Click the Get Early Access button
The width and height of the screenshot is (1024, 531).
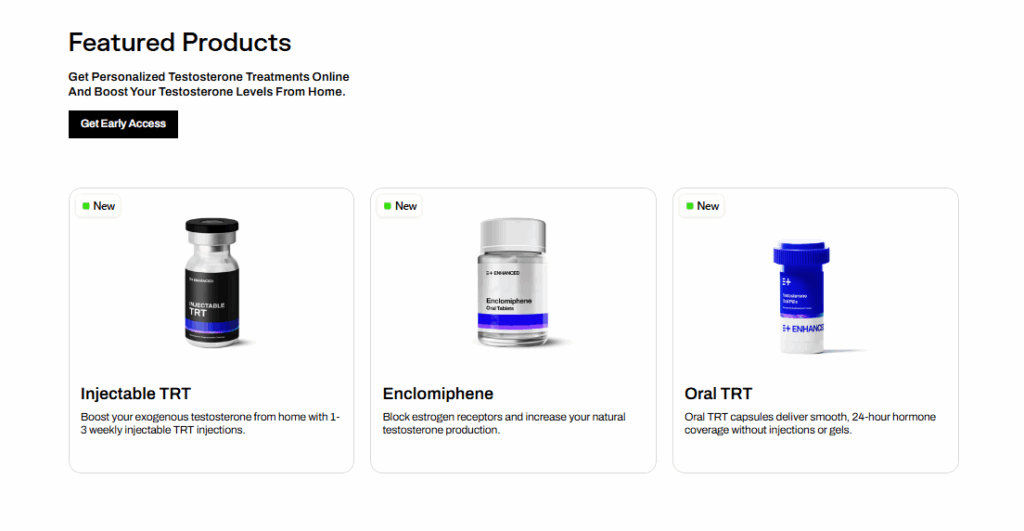(x=123, y=124)
